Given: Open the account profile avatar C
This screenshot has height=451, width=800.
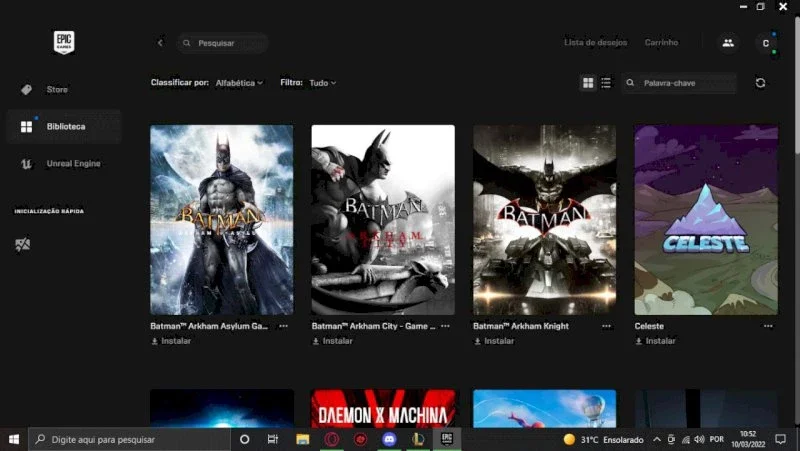Looking at the screenshot, I should tap(765, 43).
